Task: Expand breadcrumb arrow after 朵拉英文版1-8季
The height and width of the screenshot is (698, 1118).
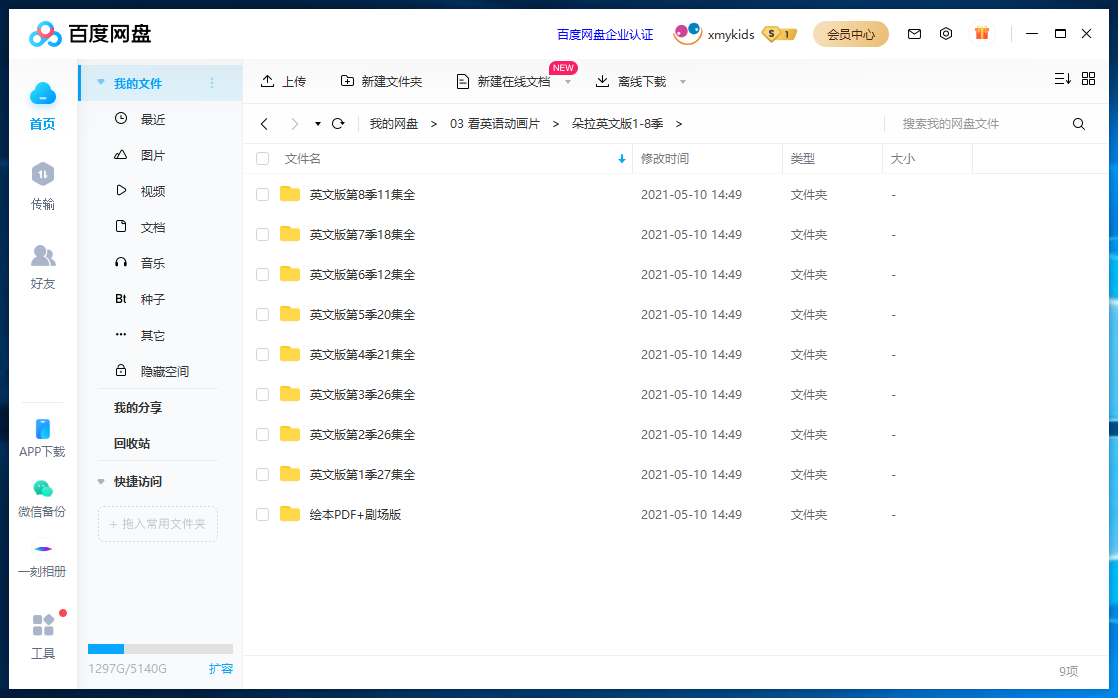Action: click(679, 124)
